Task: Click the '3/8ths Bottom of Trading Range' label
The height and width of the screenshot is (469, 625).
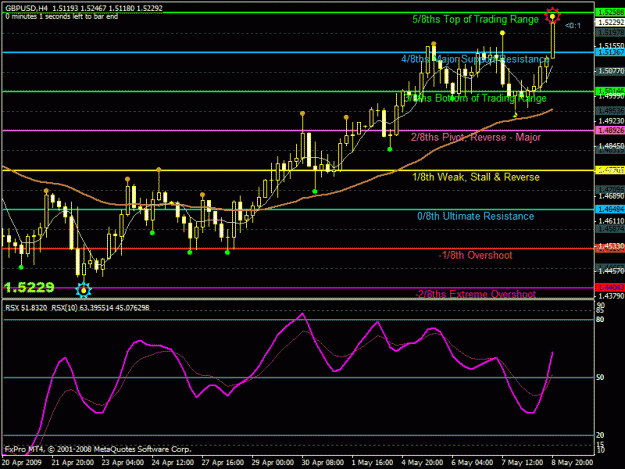Action: pyautogui.click(x=476, y=98)
